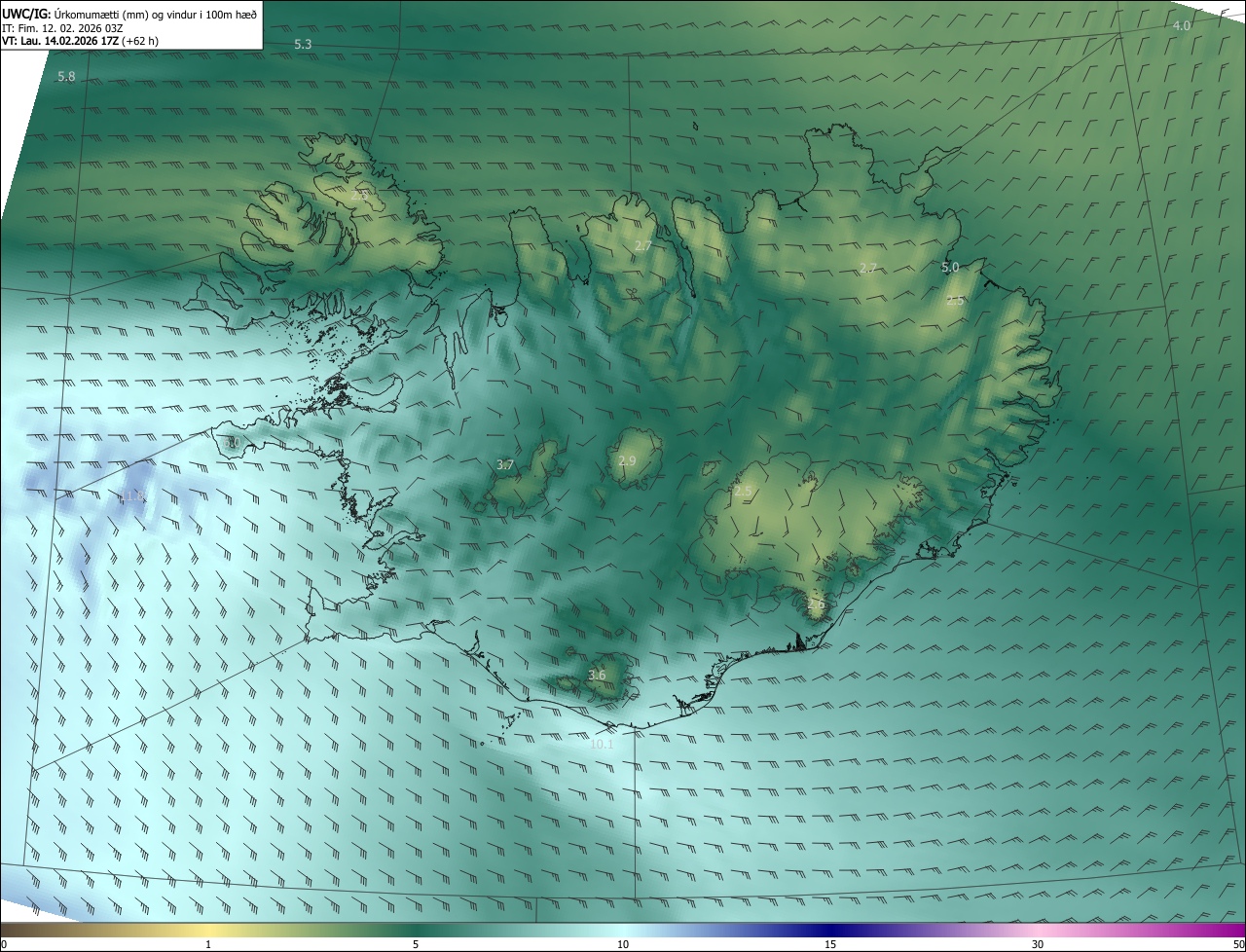Viewport: 1246px width, 952px height.
Task: Click the 5.3 value over the northern sea
Action: point(303,45)
